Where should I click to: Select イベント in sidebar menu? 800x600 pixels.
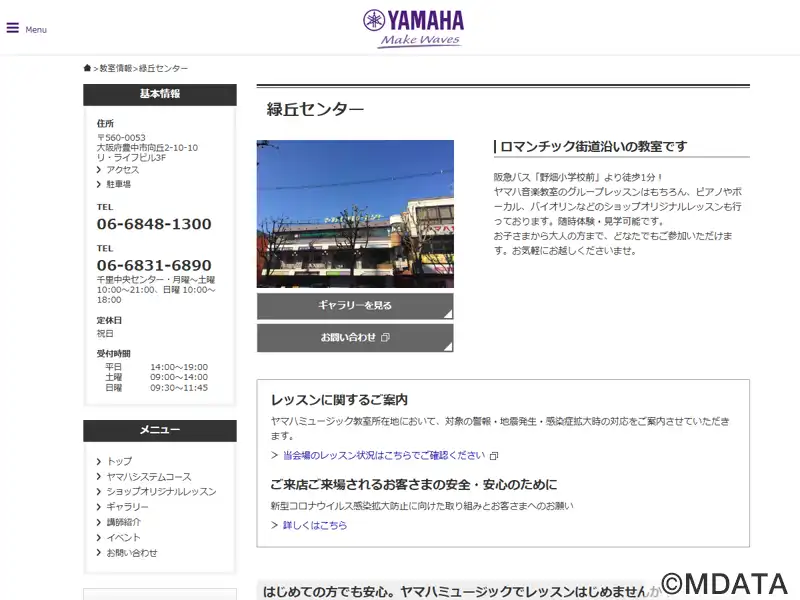(123, 538)
